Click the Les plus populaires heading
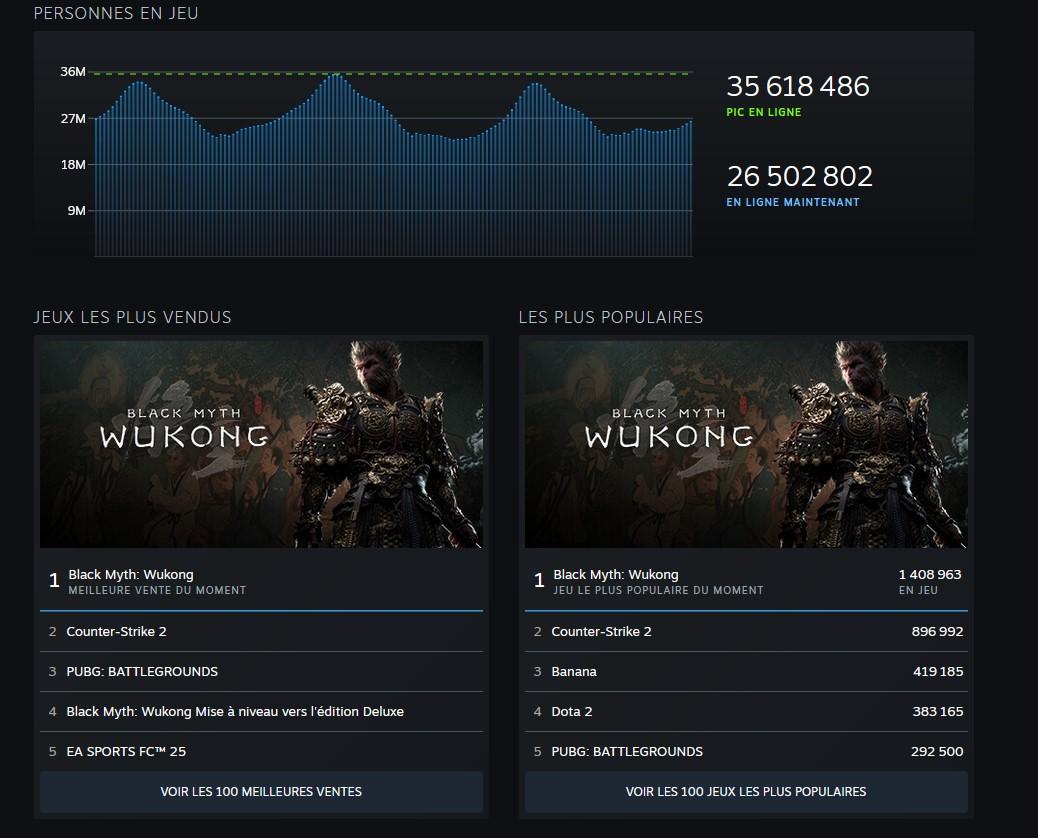 [610, 317]
